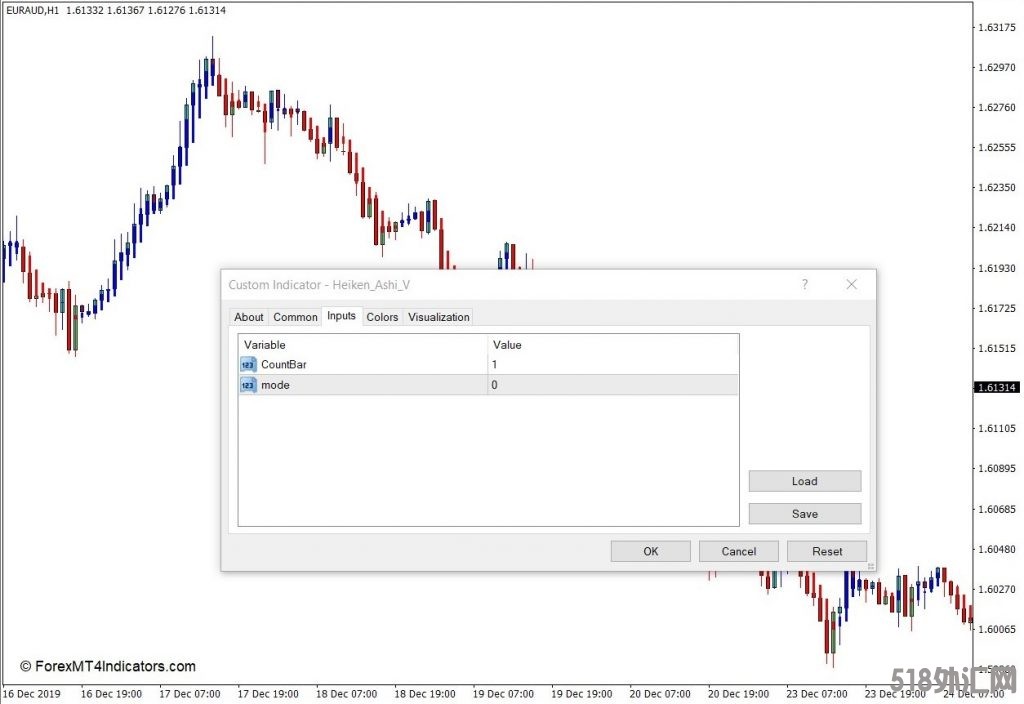This screenshot has width=1024, height=704.
Task: Click the dialog title Heiken_Ashi_V
Action: click(x=371, y=285)
